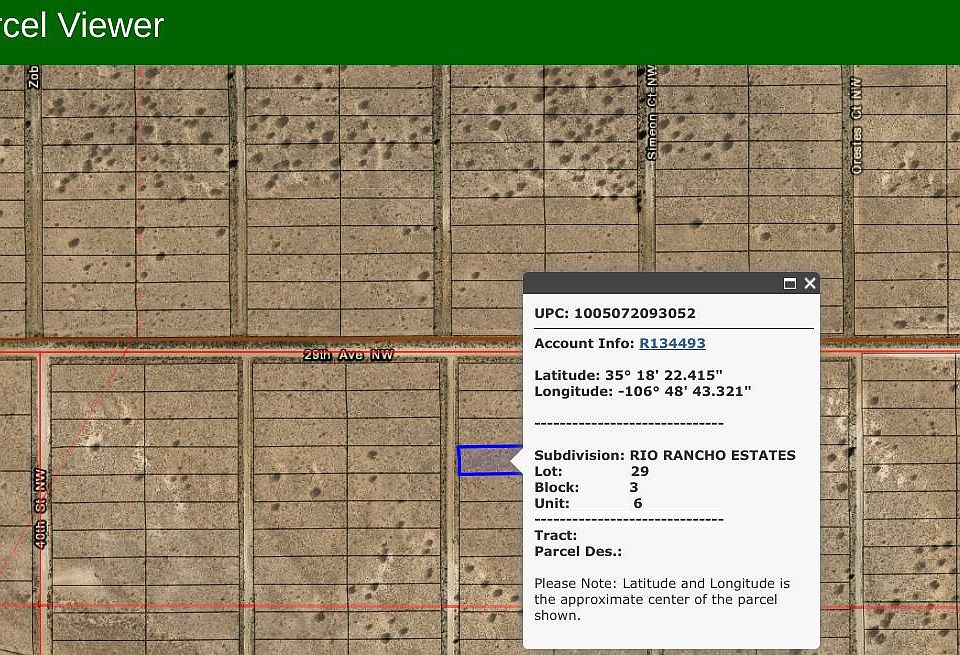This screenshot has height=655, width=960.
Task: Close the parcel info popup
Action: pyautogui.click(x=810, y=283)
